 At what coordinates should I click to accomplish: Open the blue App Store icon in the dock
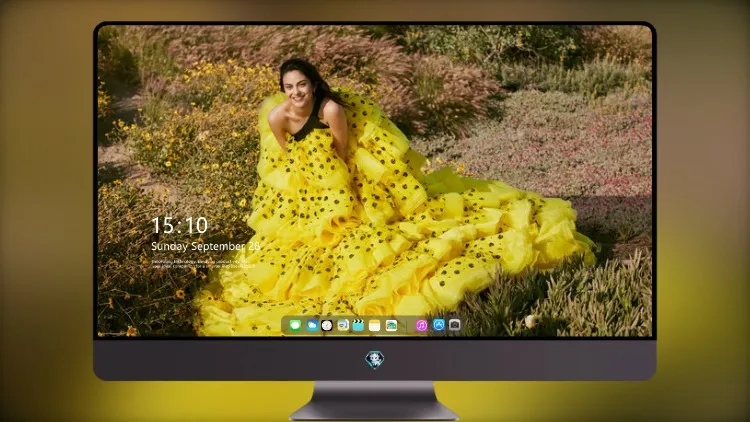(x=439, y=325)
